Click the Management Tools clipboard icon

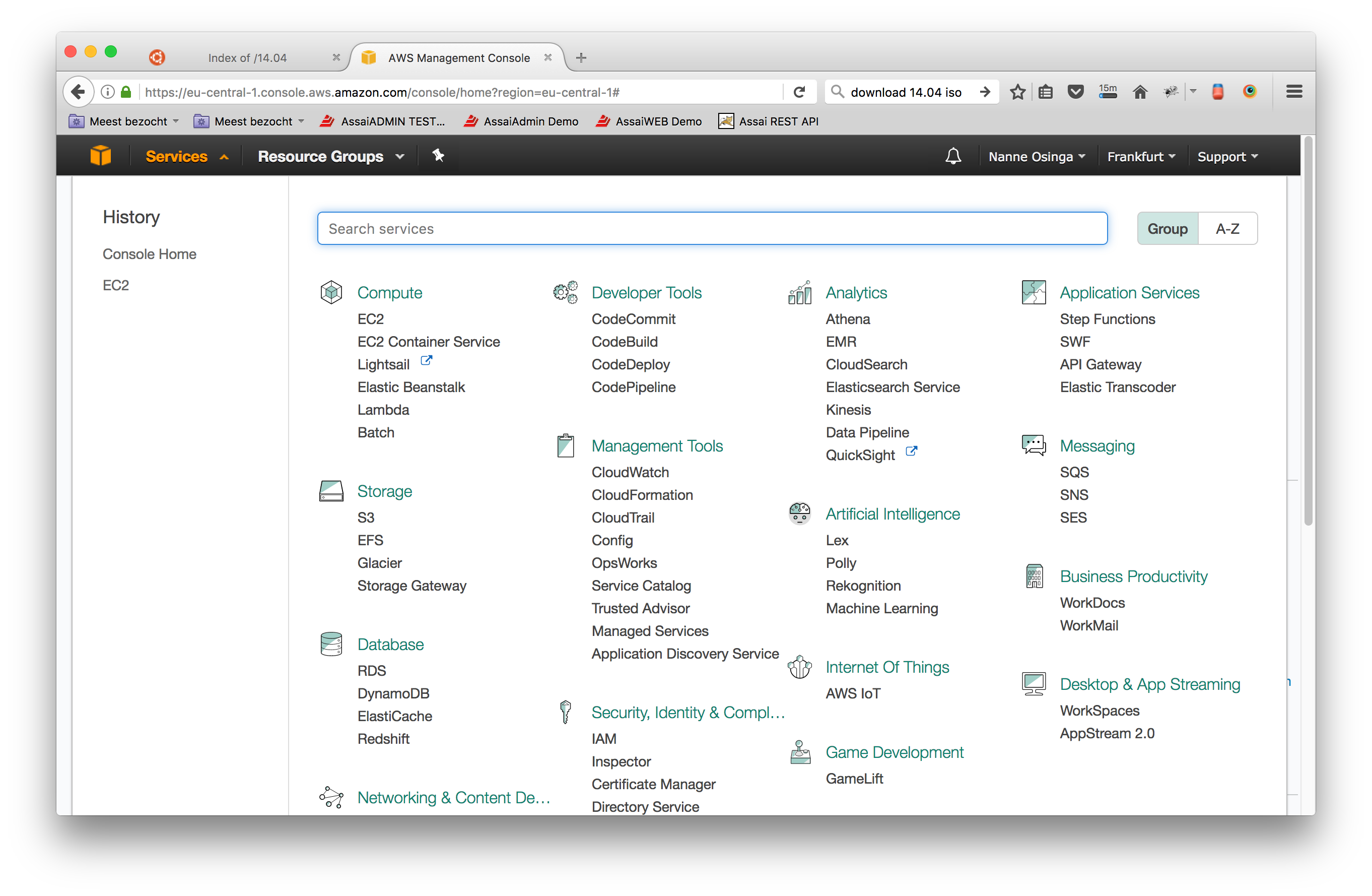tap(566, 445)
